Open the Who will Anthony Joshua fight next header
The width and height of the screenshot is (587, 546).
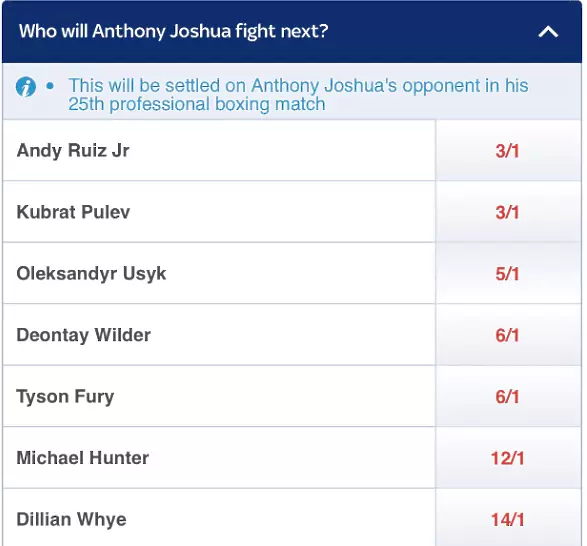pyautogui.click(x=292, y=32)
